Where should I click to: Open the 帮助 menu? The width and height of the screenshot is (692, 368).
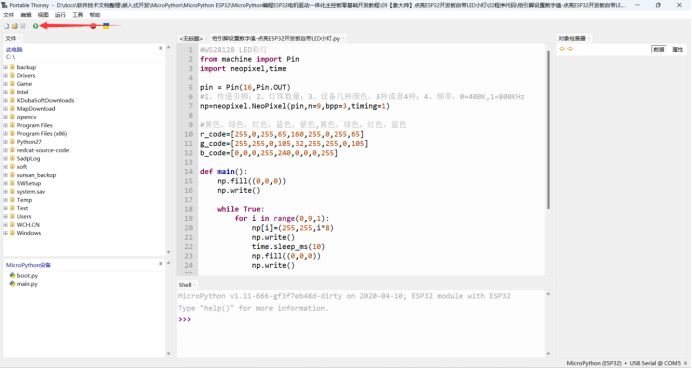click(x=95, y=15)
